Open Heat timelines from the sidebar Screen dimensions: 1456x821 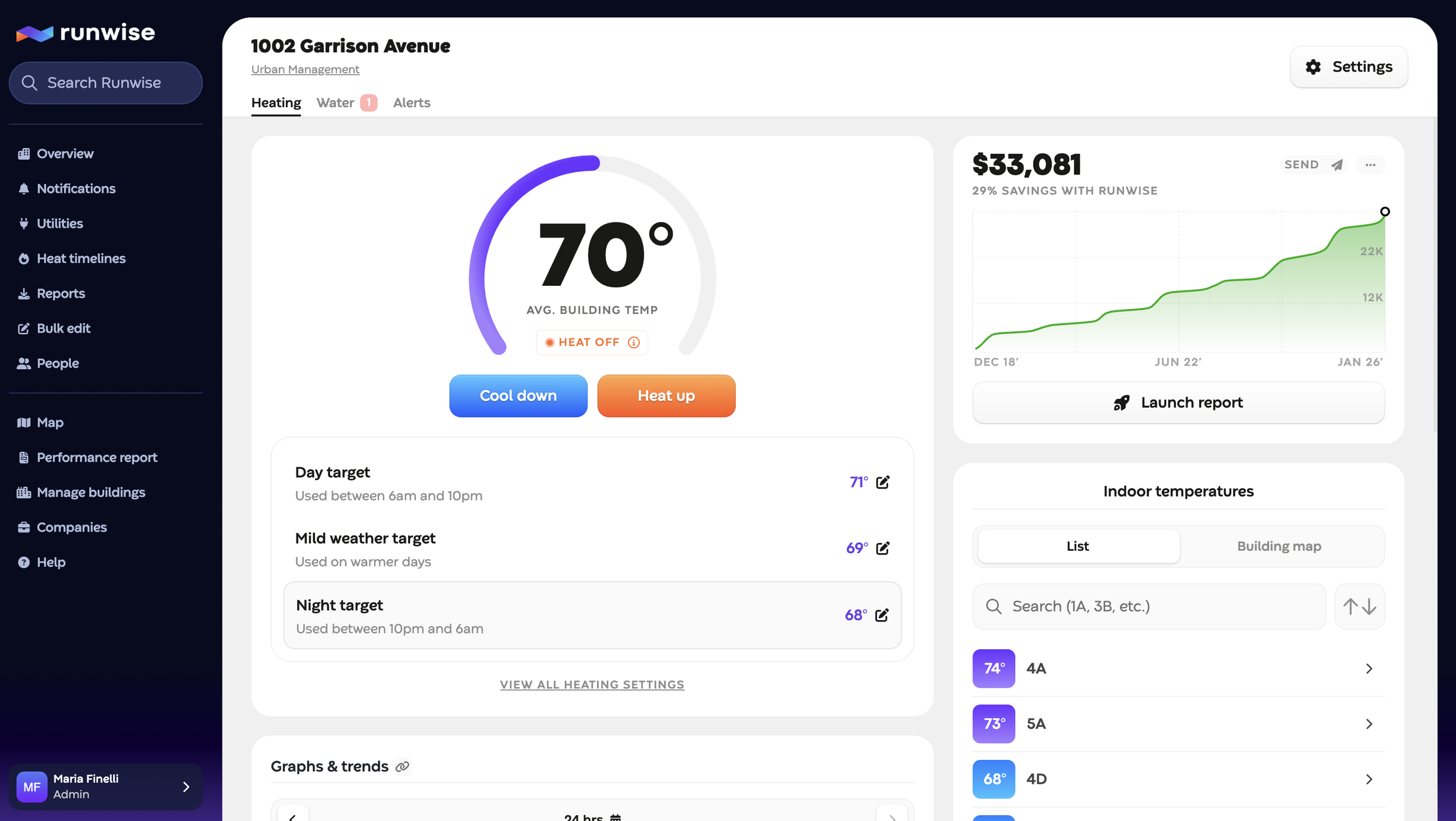pyautogui.click(x=81, y=259)
